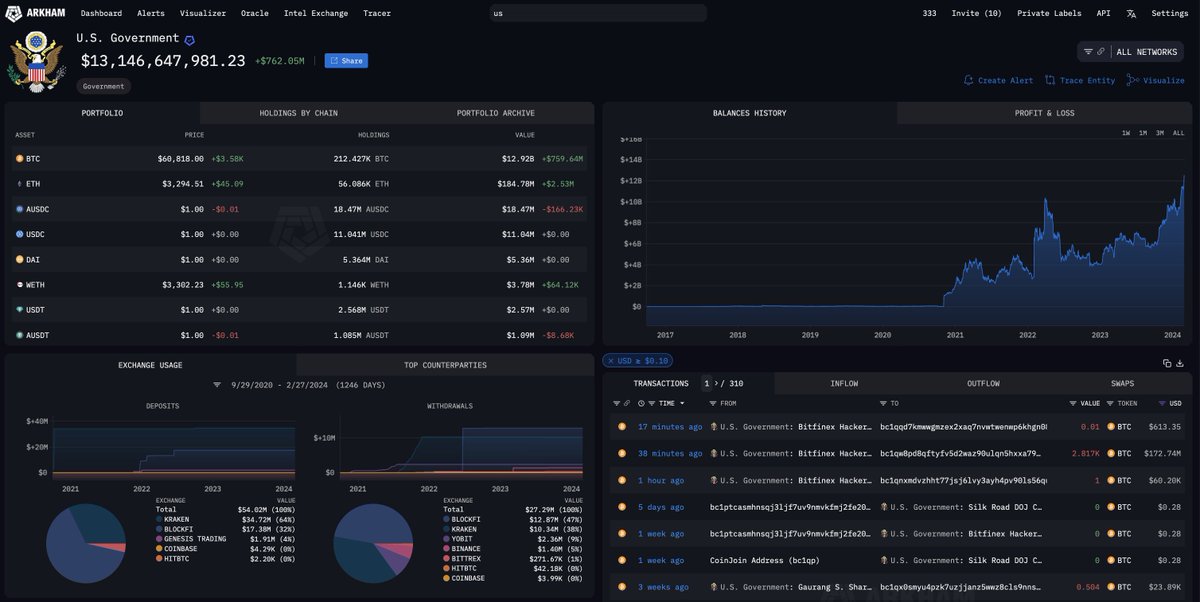Viewport: 1200px width, 602px height.
Task: Click the BTC coin icon in portfolio
Action: click(19, 158)
